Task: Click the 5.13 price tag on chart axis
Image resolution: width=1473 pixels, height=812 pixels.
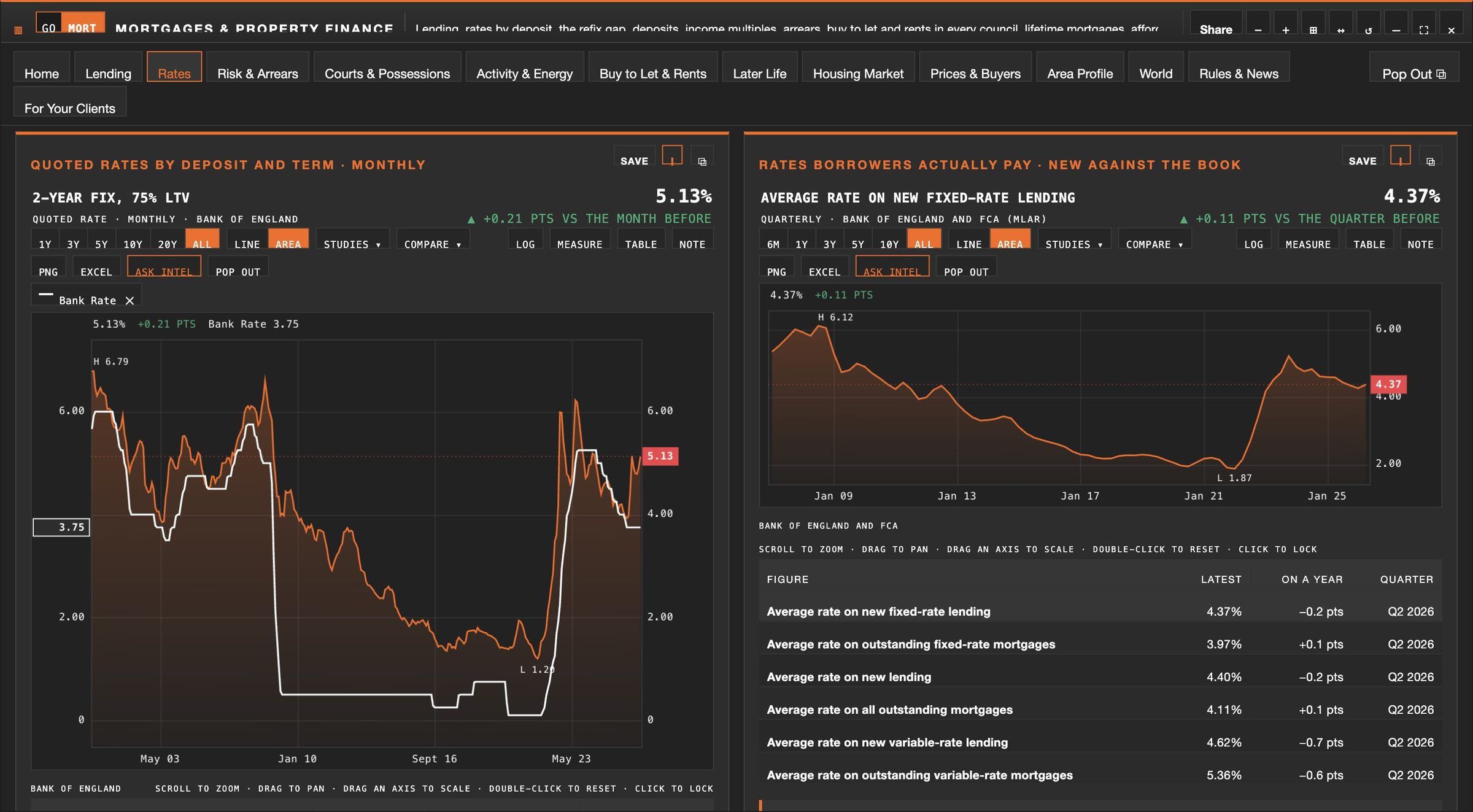Action: pos(660,455)
